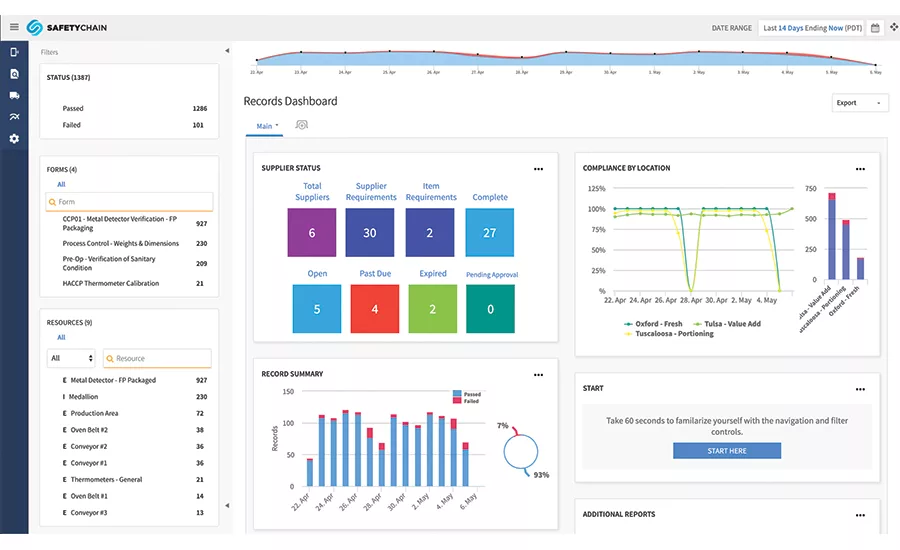Screen dimensions: 900x550
Task: Filter by the HACCP Thermometer Calibration form
Action: point(111,283)
